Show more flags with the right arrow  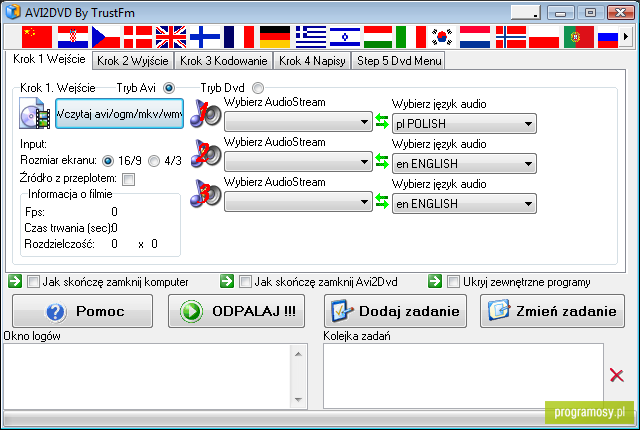pyautogui.click(x=626, y=37)
